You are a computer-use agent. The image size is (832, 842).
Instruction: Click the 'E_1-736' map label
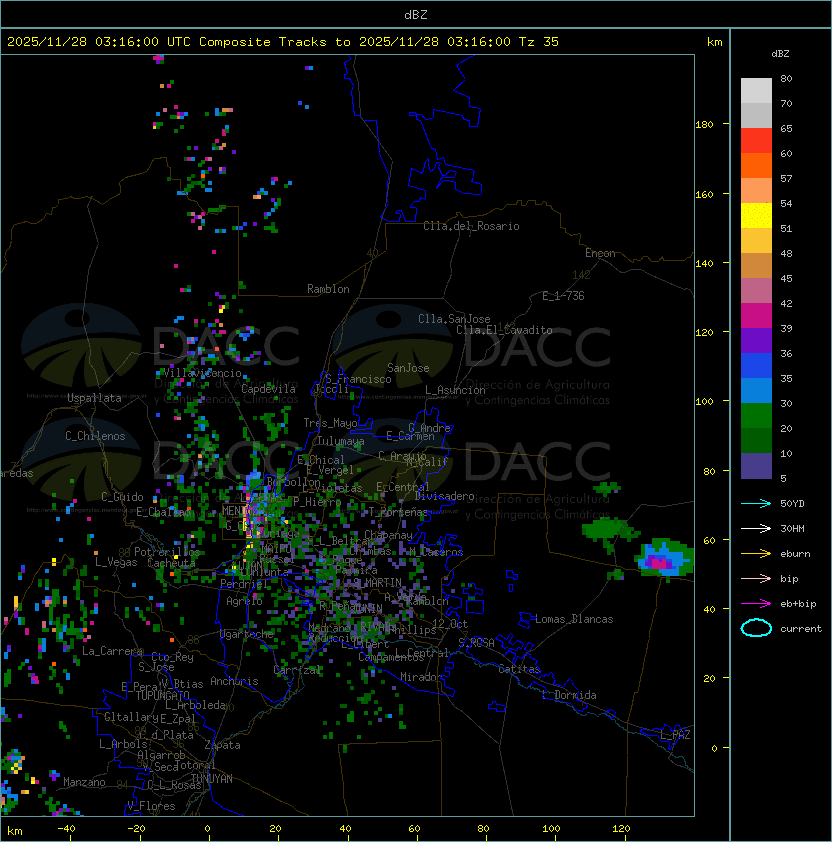(x=563, y=296)
